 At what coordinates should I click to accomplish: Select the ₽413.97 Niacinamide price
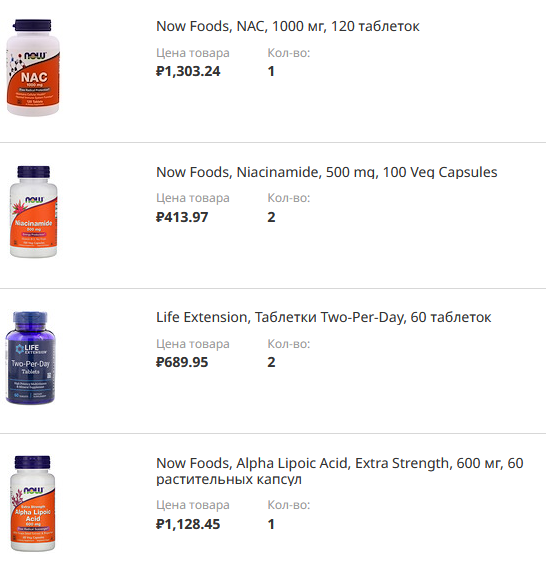coord(182,217)
